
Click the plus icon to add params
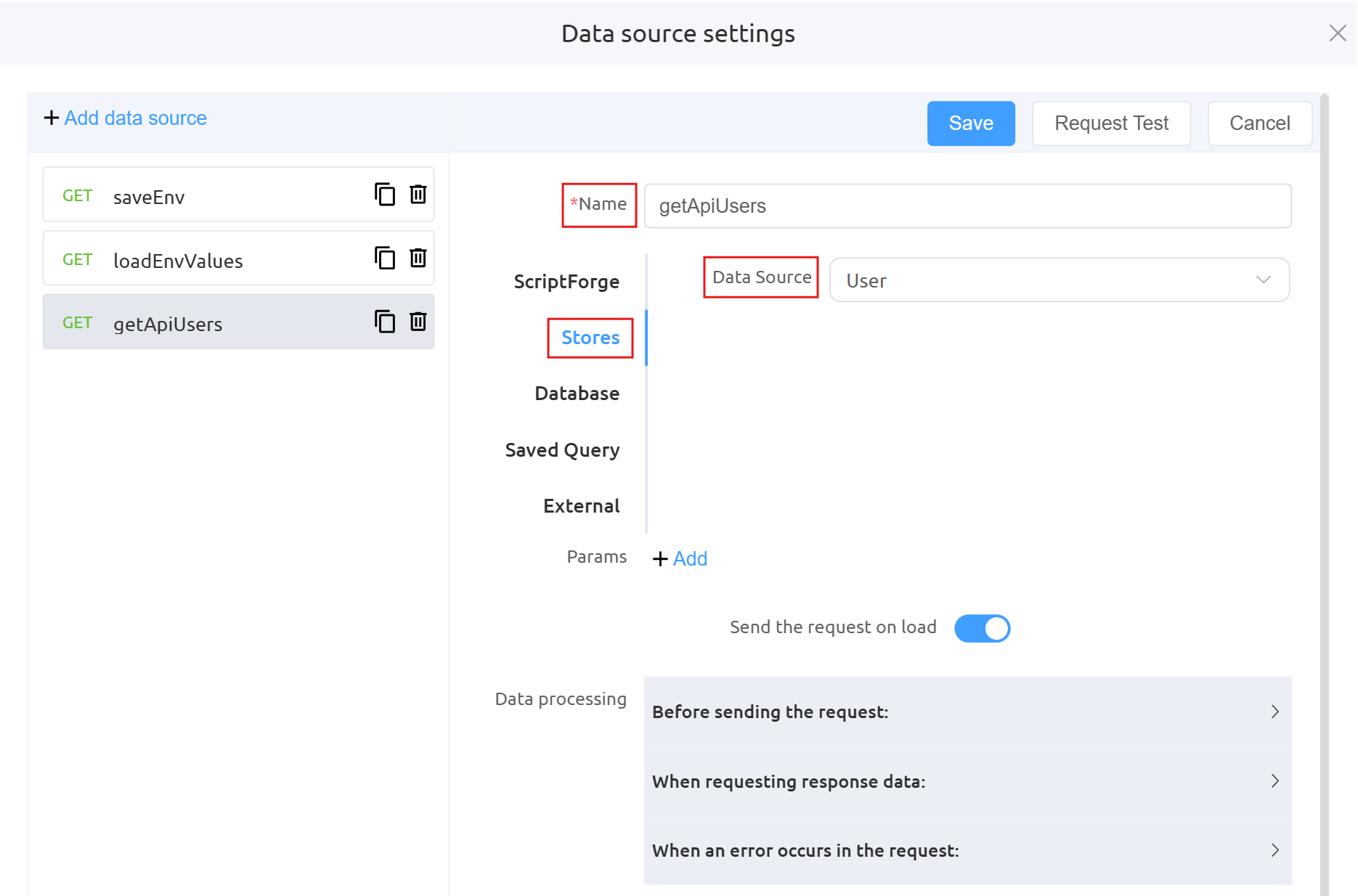pyautogui.click(x=660, y=558)
